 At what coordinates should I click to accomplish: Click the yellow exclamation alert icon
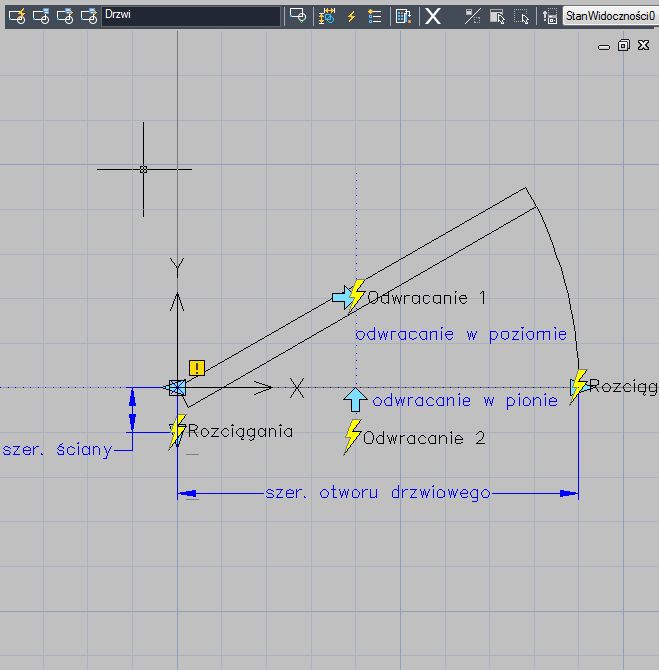[197, 368]
